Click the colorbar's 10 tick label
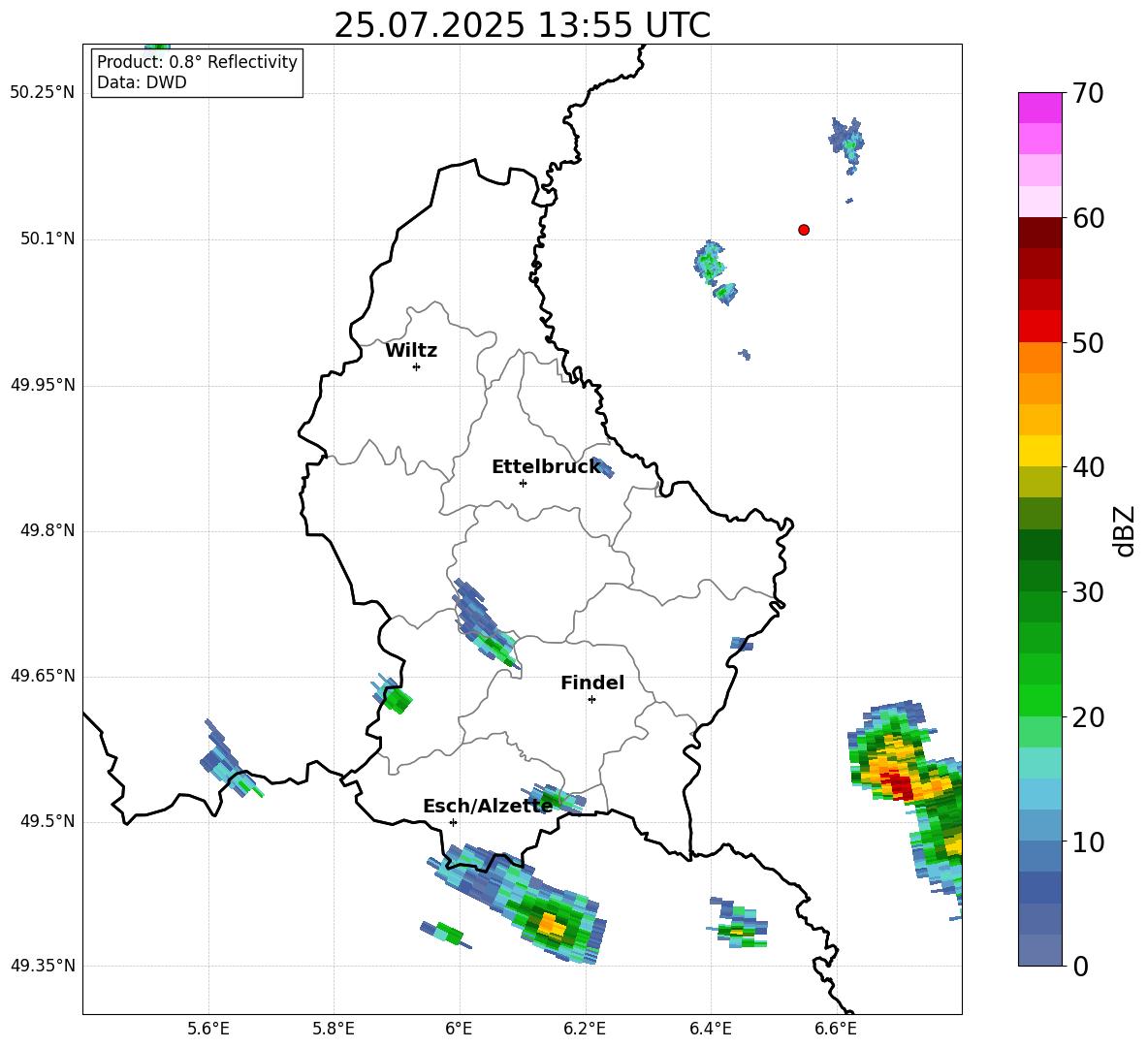 tap(1089, 842)
